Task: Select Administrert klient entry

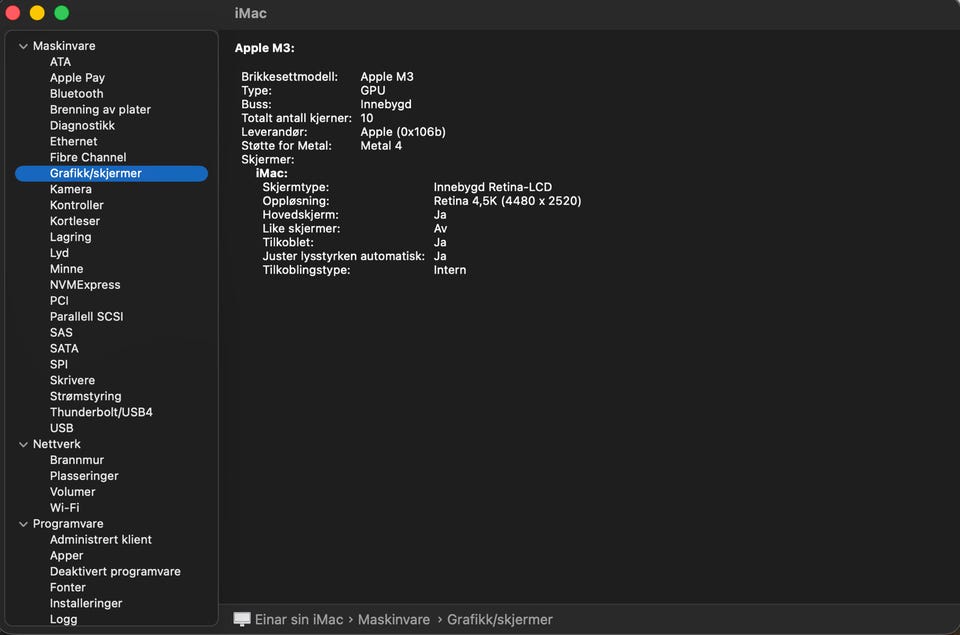Action: coord(100,539)
